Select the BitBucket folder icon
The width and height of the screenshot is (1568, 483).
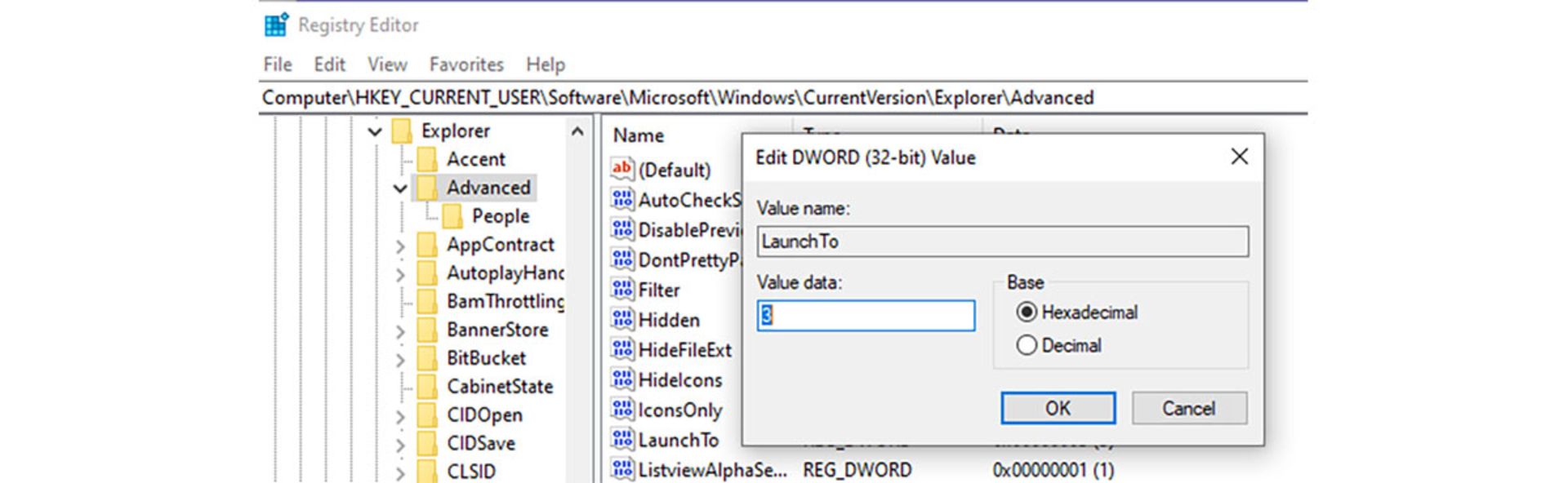point(427,358)
